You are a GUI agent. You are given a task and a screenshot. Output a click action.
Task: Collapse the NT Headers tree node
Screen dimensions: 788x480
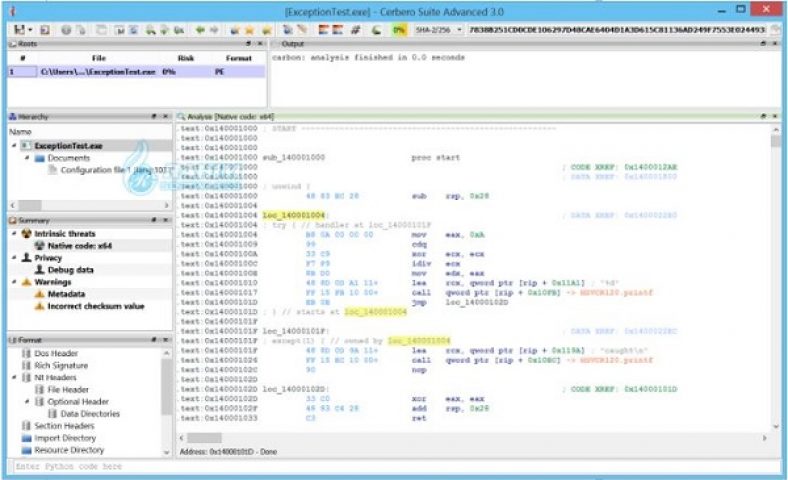(x=14, y=378)
